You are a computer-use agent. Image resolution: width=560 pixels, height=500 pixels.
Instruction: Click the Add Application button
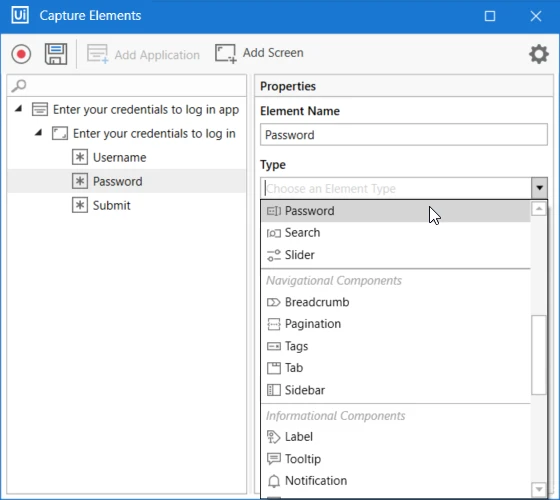144,55
